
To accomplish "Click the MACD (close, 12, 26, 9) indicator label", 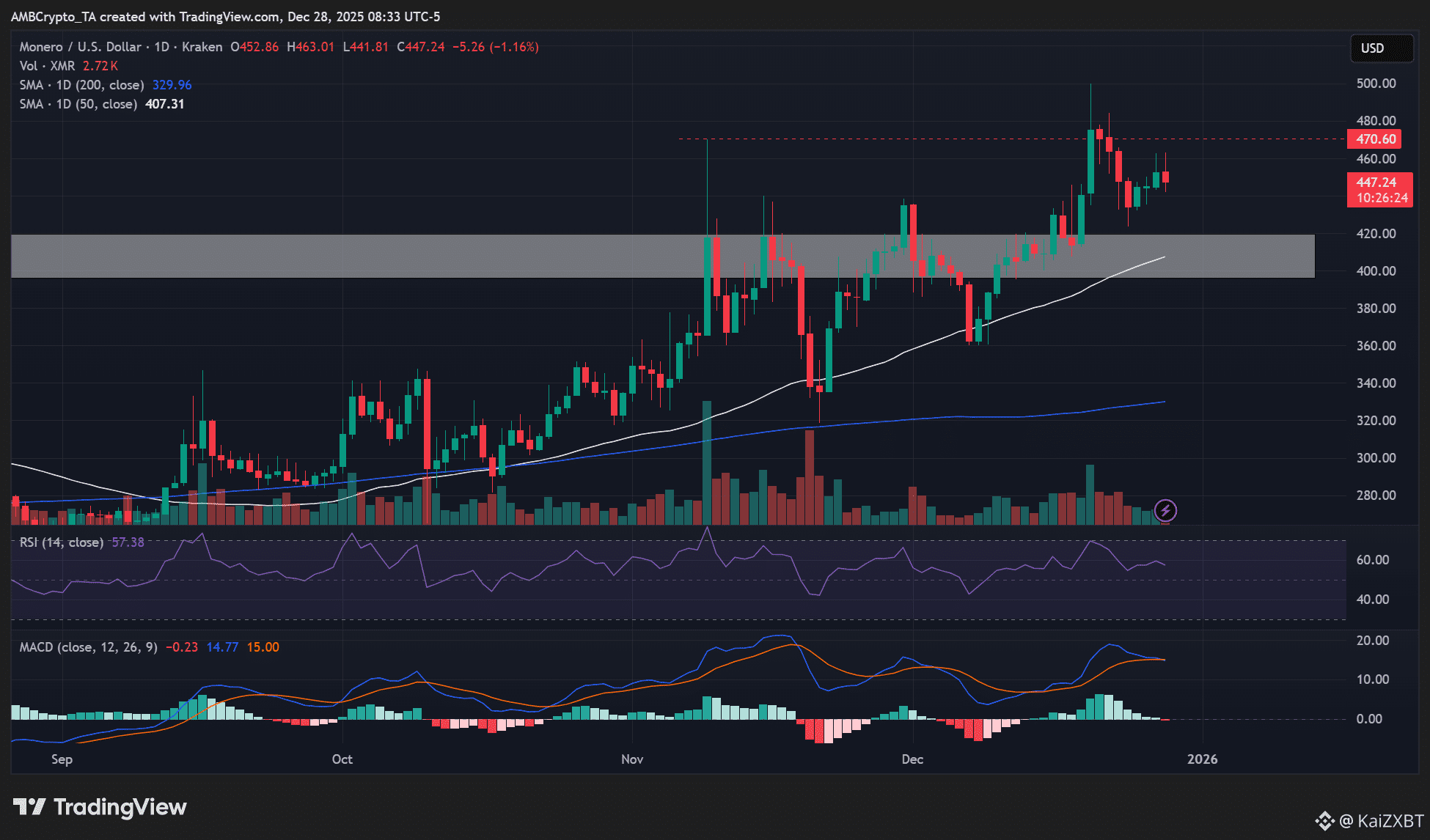I will (88, 647).
